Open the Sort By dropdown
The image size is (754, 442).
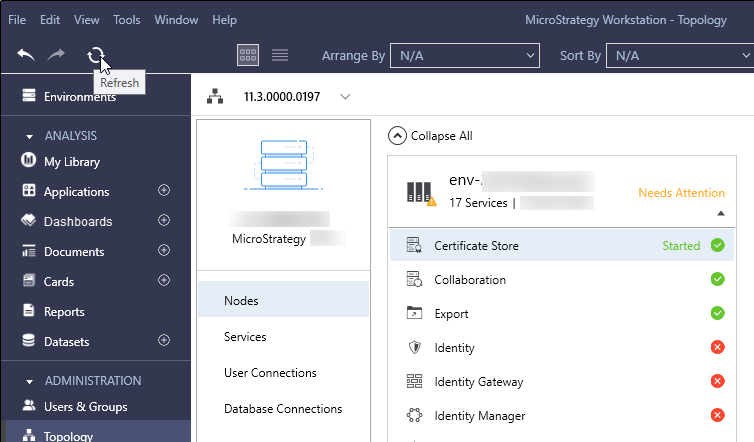(x=675, y=56)
